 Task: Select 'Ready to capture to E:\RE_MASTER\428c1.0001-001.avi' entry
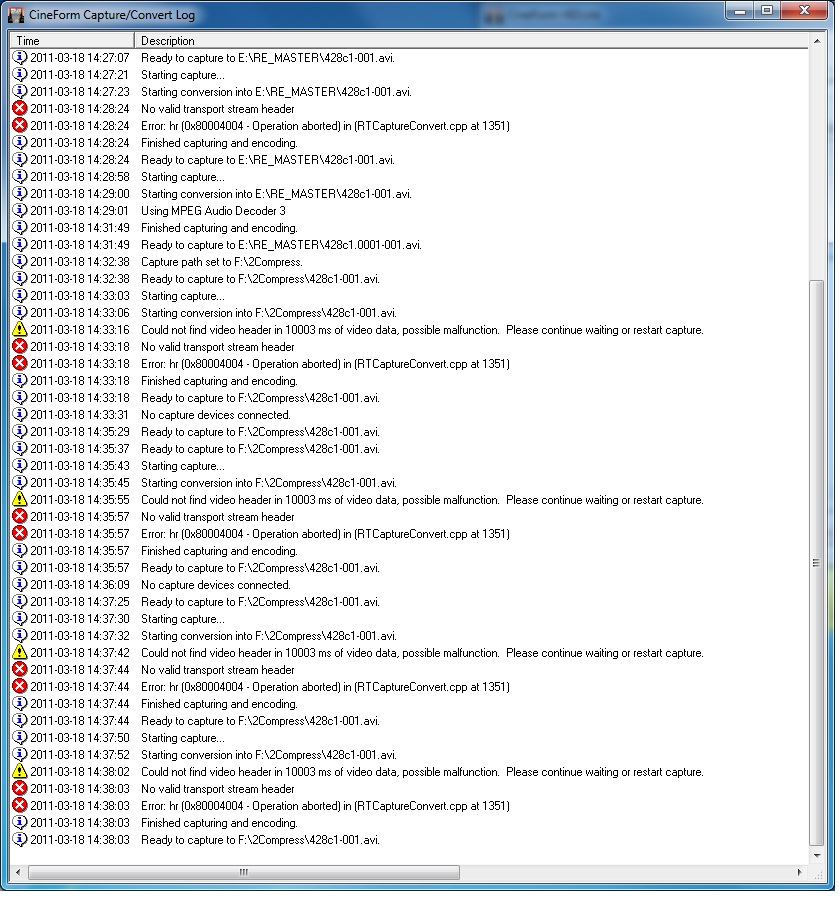[x=281, y=245]
